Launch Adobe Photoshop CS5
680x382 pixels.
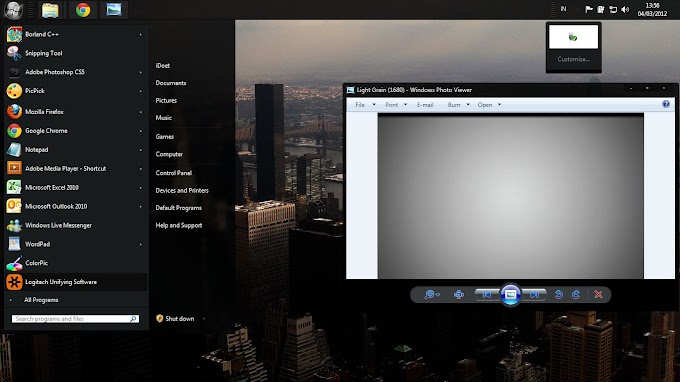click(75, 72)
